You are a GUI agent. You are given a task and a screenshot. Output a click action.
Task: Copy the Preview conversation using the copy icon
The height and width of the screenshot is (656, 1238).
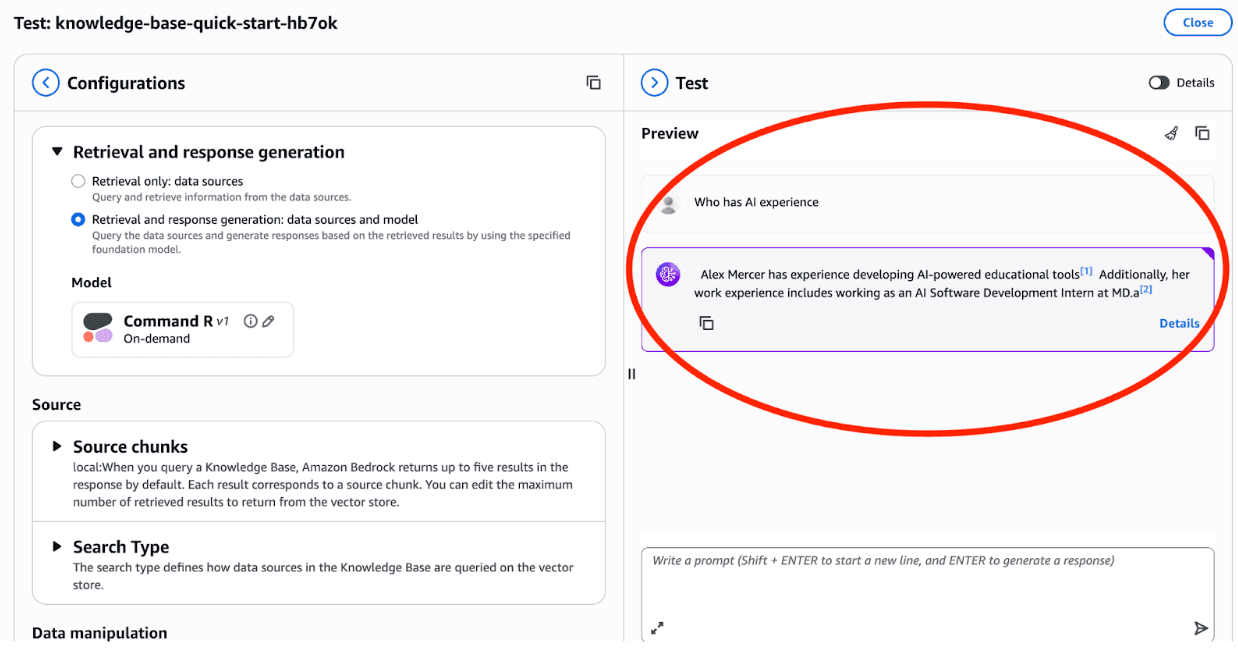1202,132
